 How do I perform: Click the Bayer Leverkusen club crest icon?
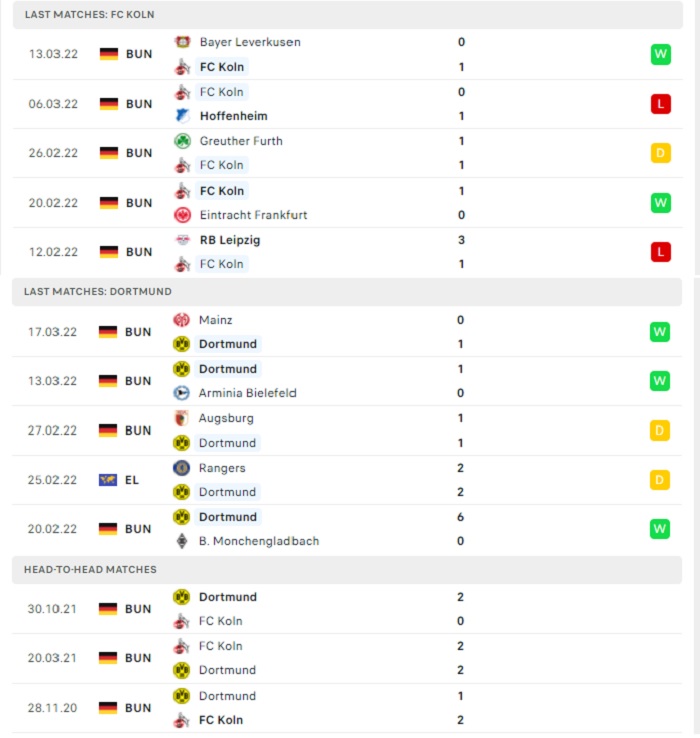pos(183,42)
